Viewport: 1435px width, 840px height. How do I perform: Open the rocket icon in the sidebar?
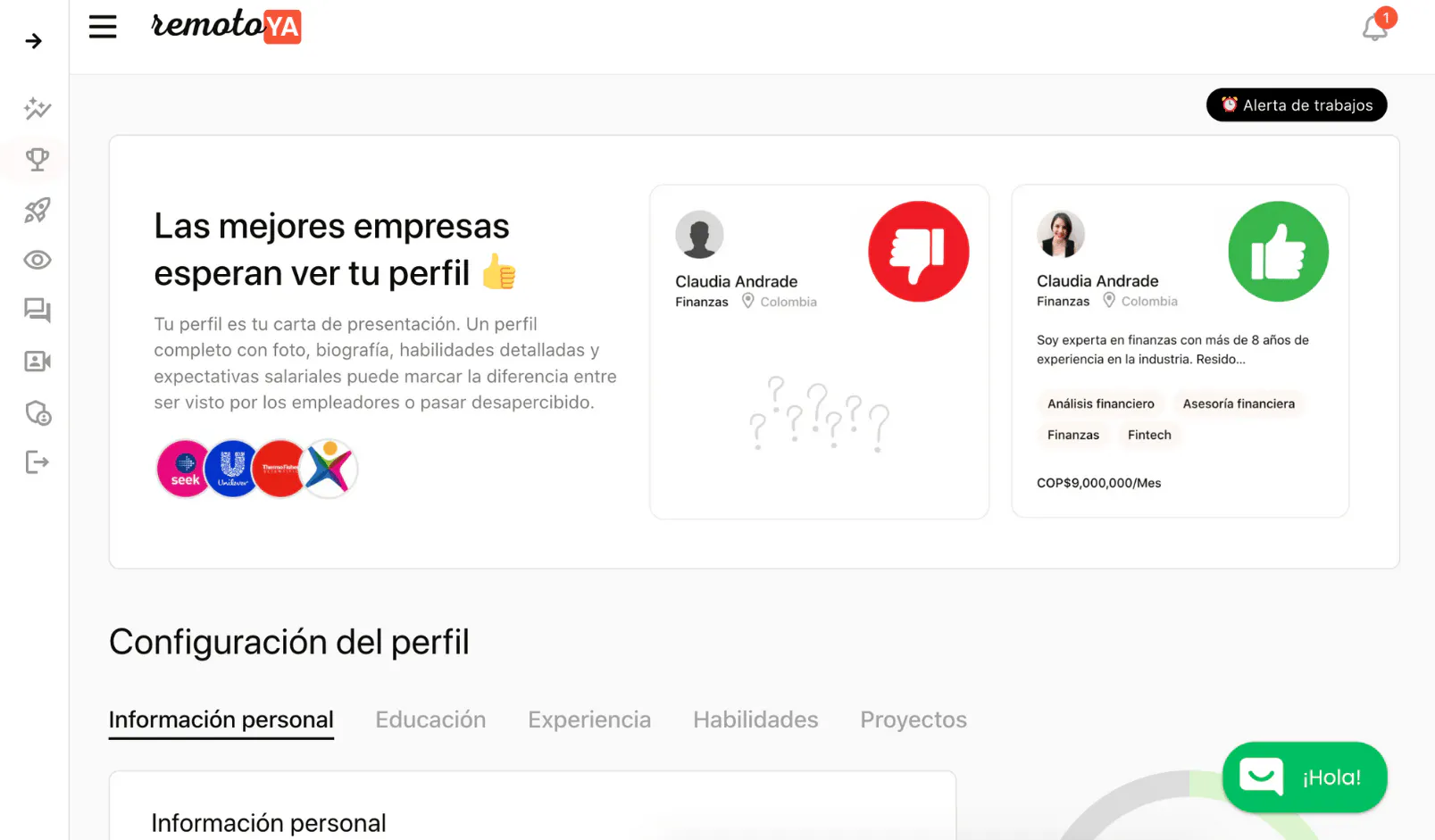coord(38,210)
